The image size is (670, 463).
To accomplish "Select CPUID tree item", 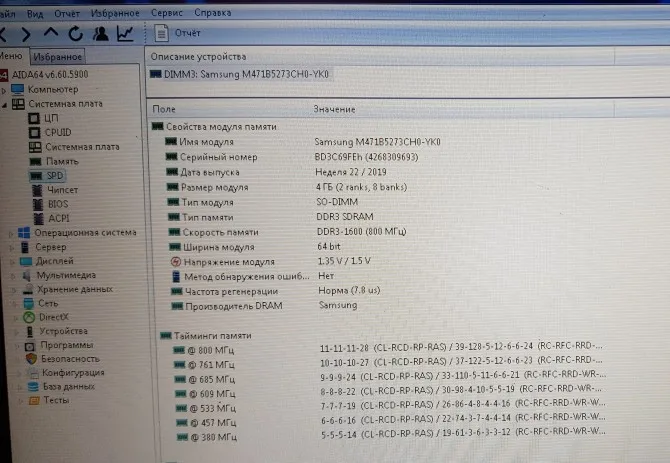I will 50,132.
